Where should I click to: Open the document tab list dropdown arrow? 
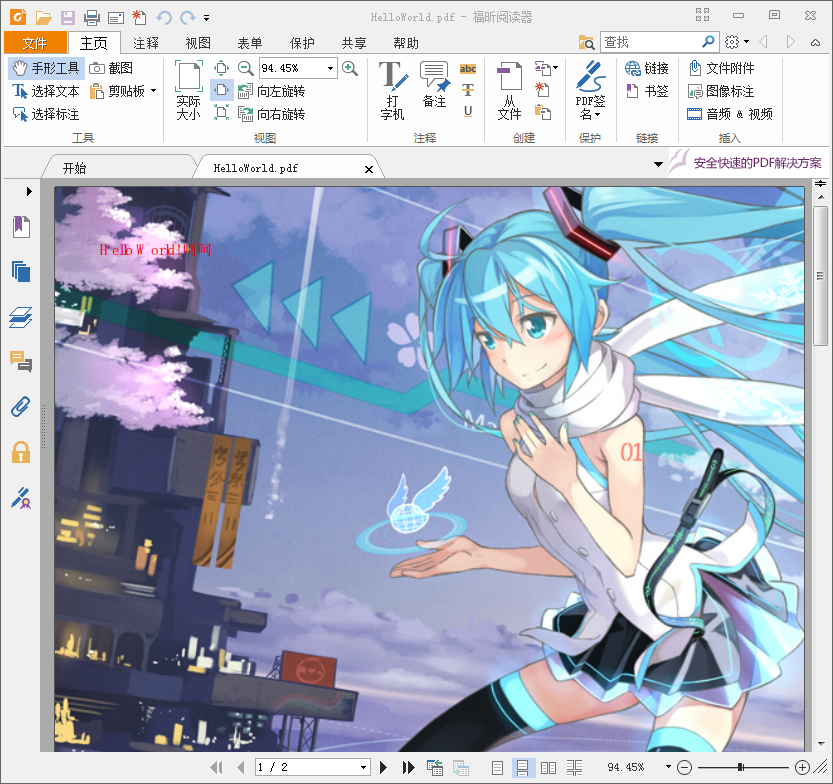[x=658, y=164]
